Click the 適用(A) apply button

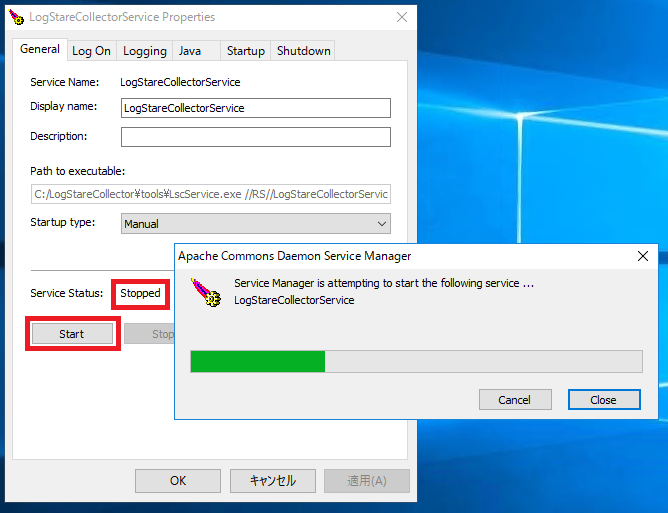[x=367, y=481]
